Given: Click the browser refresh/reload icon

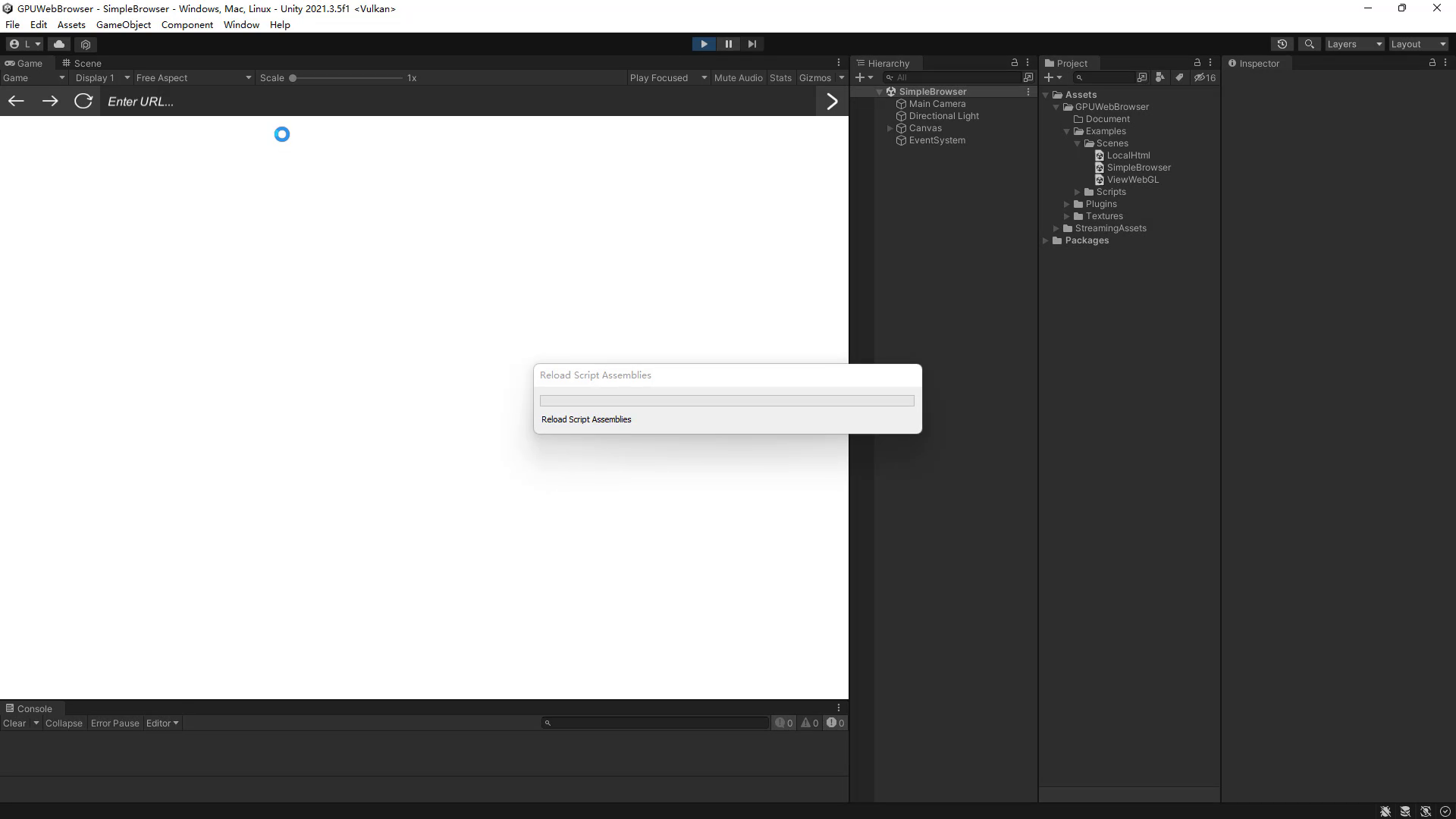Looking at the screenshot, I should point(84,101).
